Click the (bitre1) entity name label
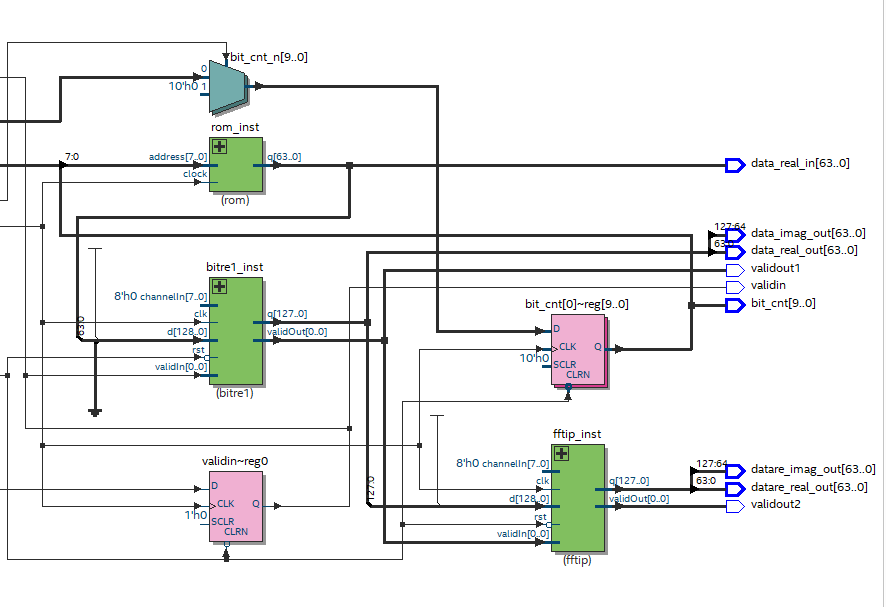 click(234, 393)
